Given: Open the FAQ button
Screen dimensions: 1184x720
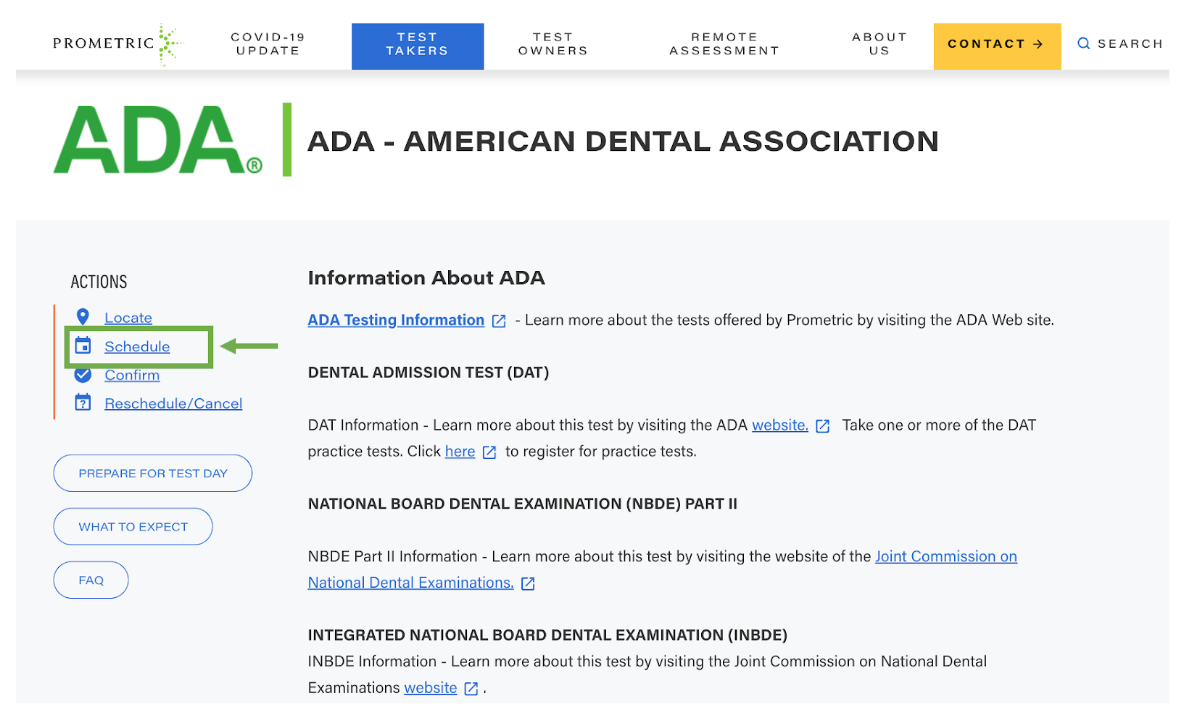Looking at the screenshot, I should [x=91, y=580].
